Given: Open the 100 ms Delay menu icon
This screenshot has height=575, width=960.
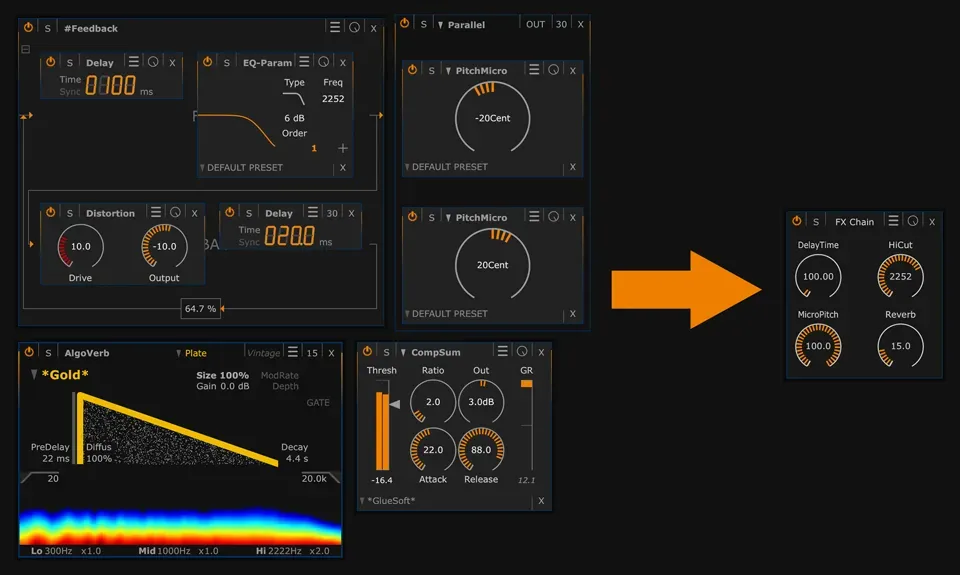Looking at the screenshot, I should point(133,61).
